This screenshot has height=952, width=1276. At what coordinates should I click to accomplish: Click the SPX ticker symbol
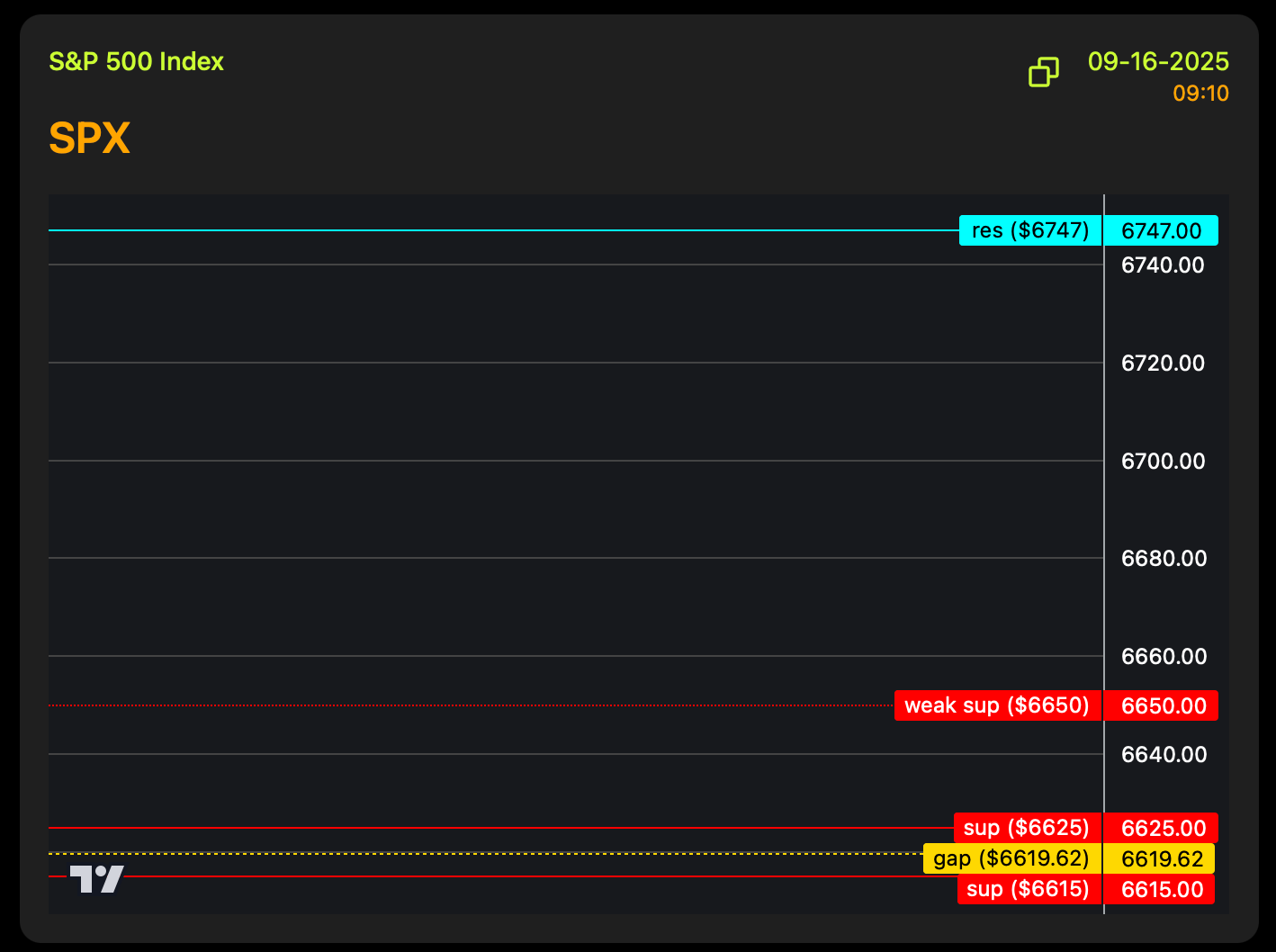pyautogui.click(x=89, y=138)
